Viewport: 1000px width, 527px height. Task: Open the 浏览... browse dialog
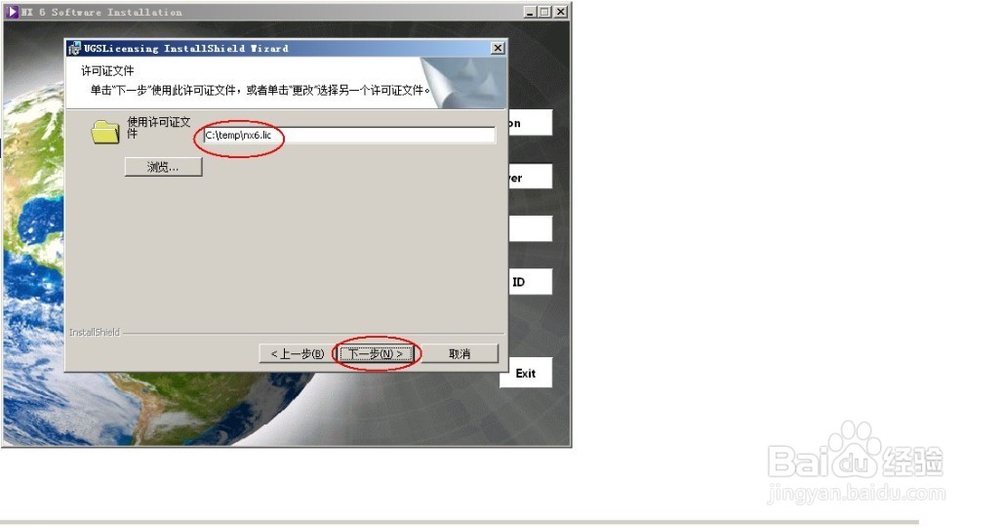pos(163,167)
